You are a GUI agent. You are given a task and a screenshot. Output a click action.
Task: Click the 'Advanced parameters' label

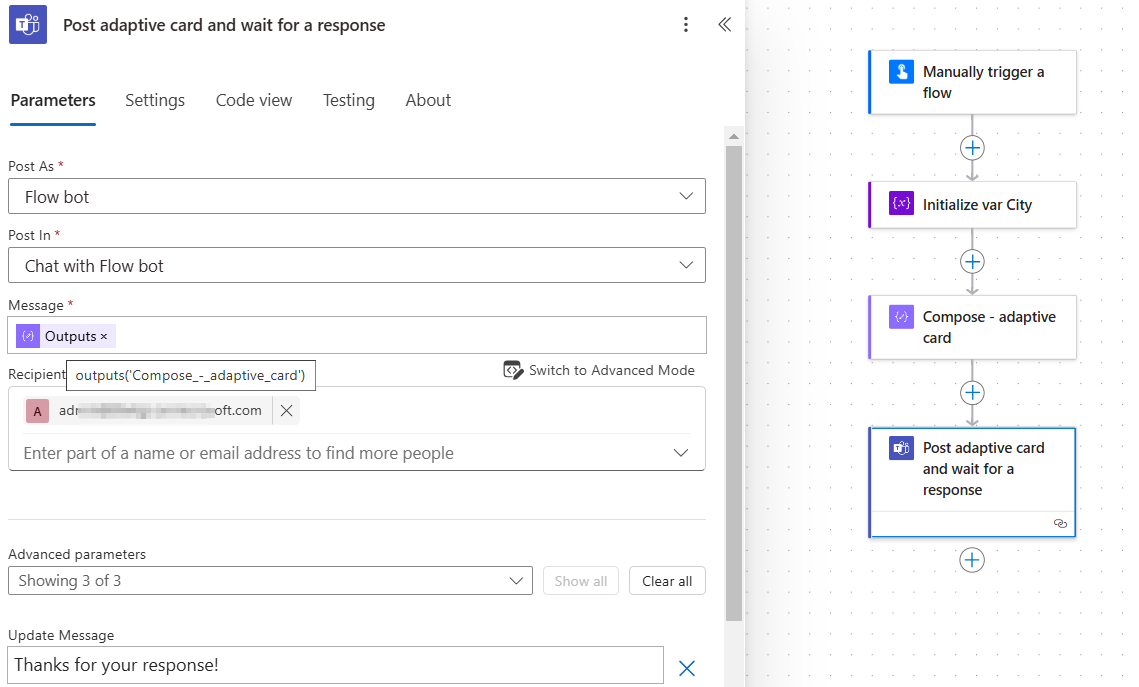pos(77,554)
